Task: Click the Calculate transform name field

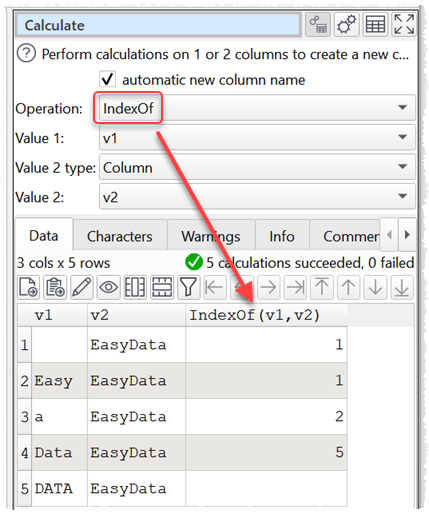Action: click(159, 25)
